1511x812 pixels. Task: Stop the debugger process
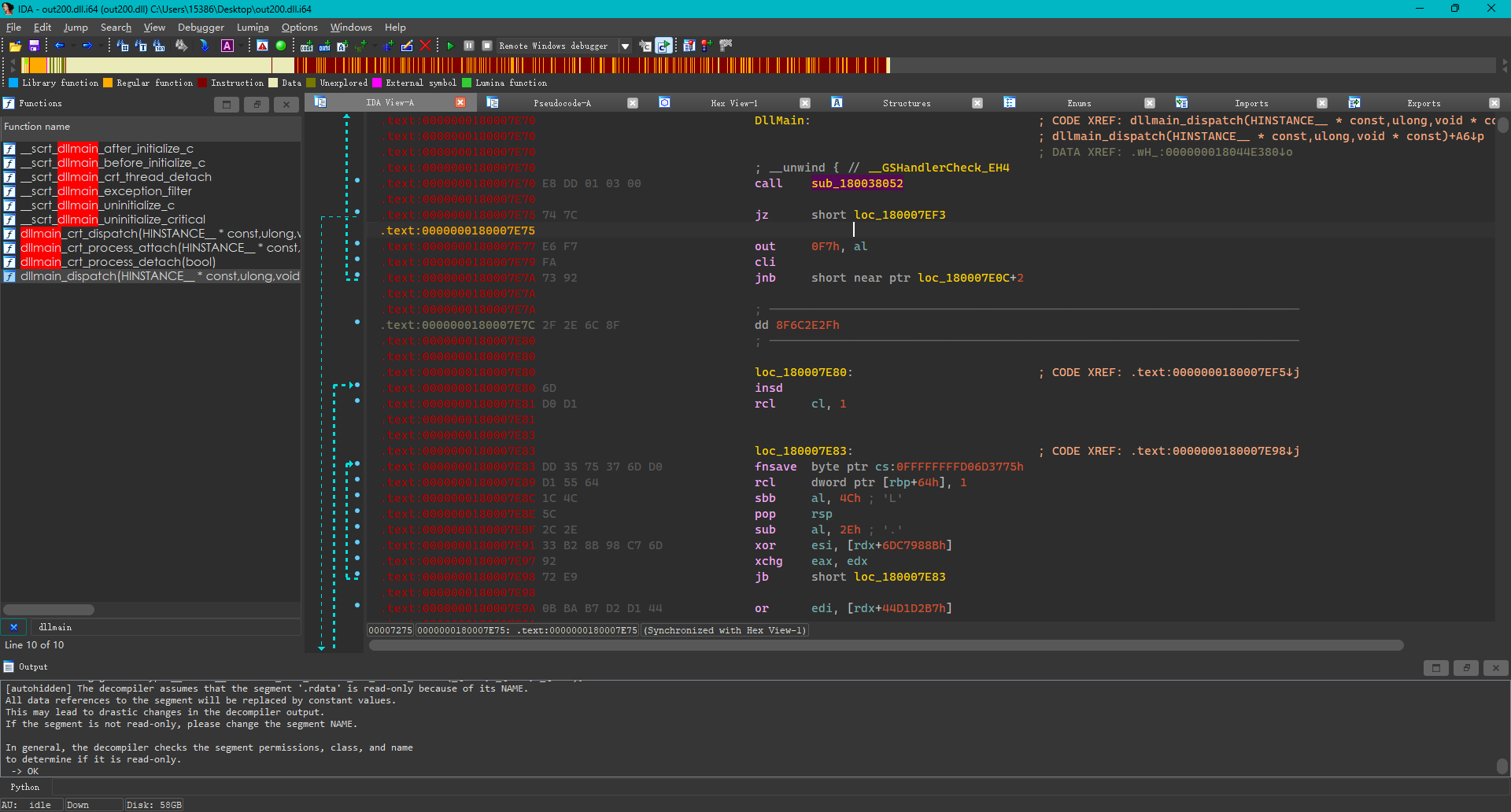[x=487, y=46]
